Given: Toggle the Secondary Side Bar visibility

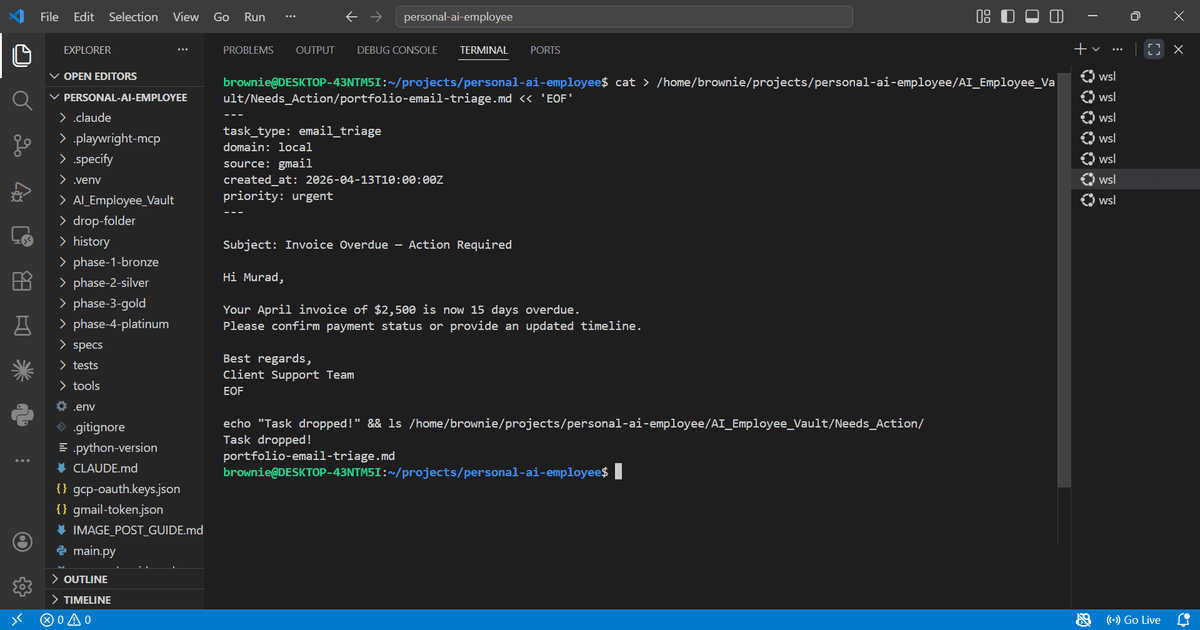Looking at the screenshot, I should coord(1056,16).
